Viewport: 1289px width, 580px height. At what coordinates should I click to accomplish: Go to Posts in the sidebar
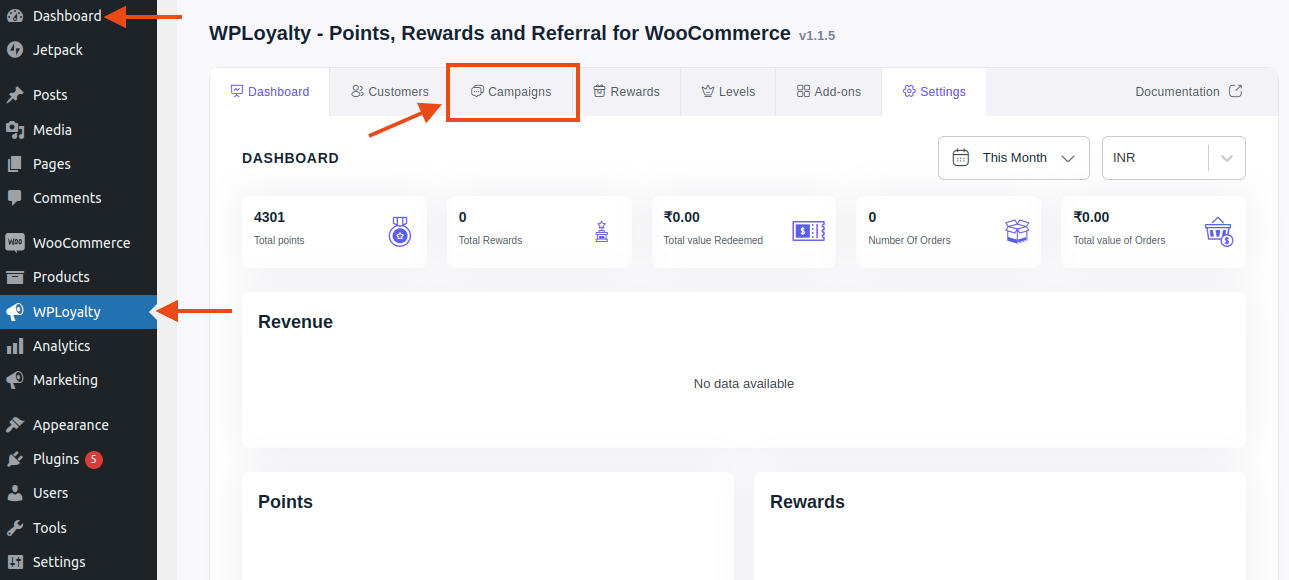tap(78, 95)
